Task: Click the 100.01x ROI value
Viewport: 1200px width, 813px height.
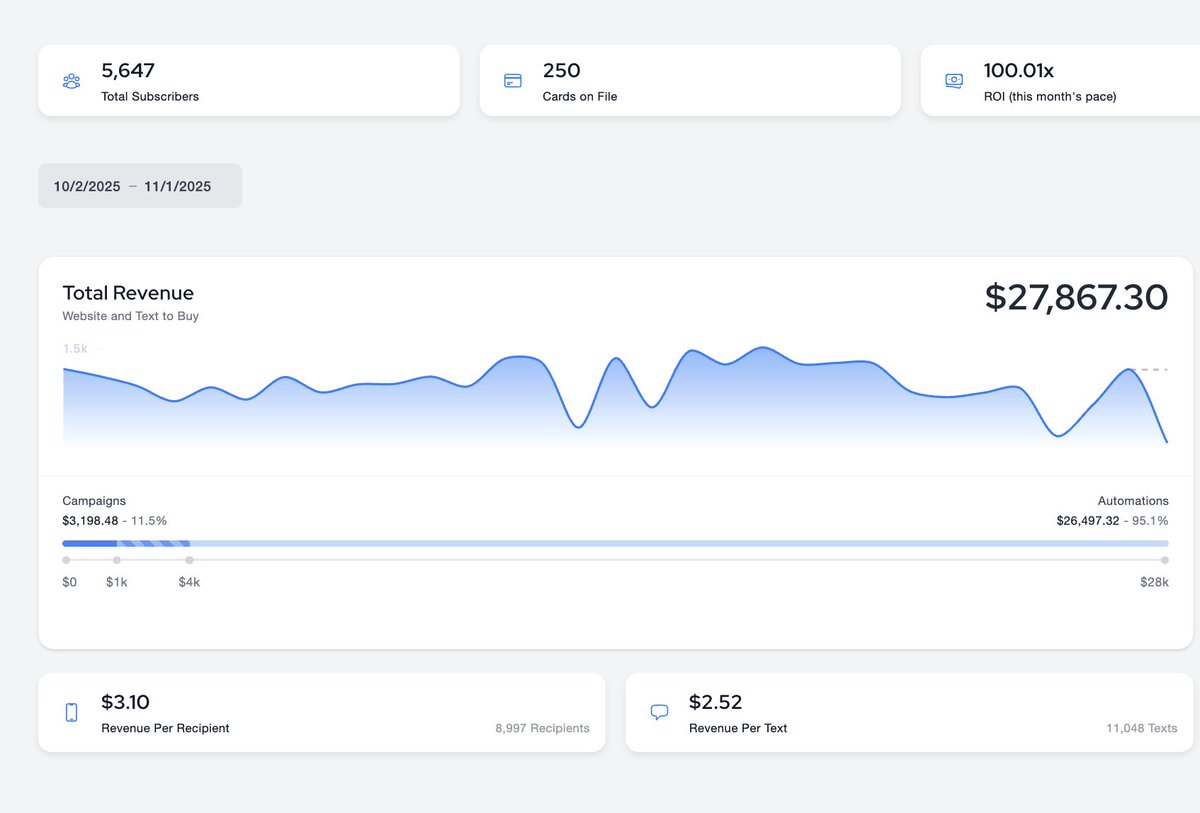Action: coord(1019,71)
